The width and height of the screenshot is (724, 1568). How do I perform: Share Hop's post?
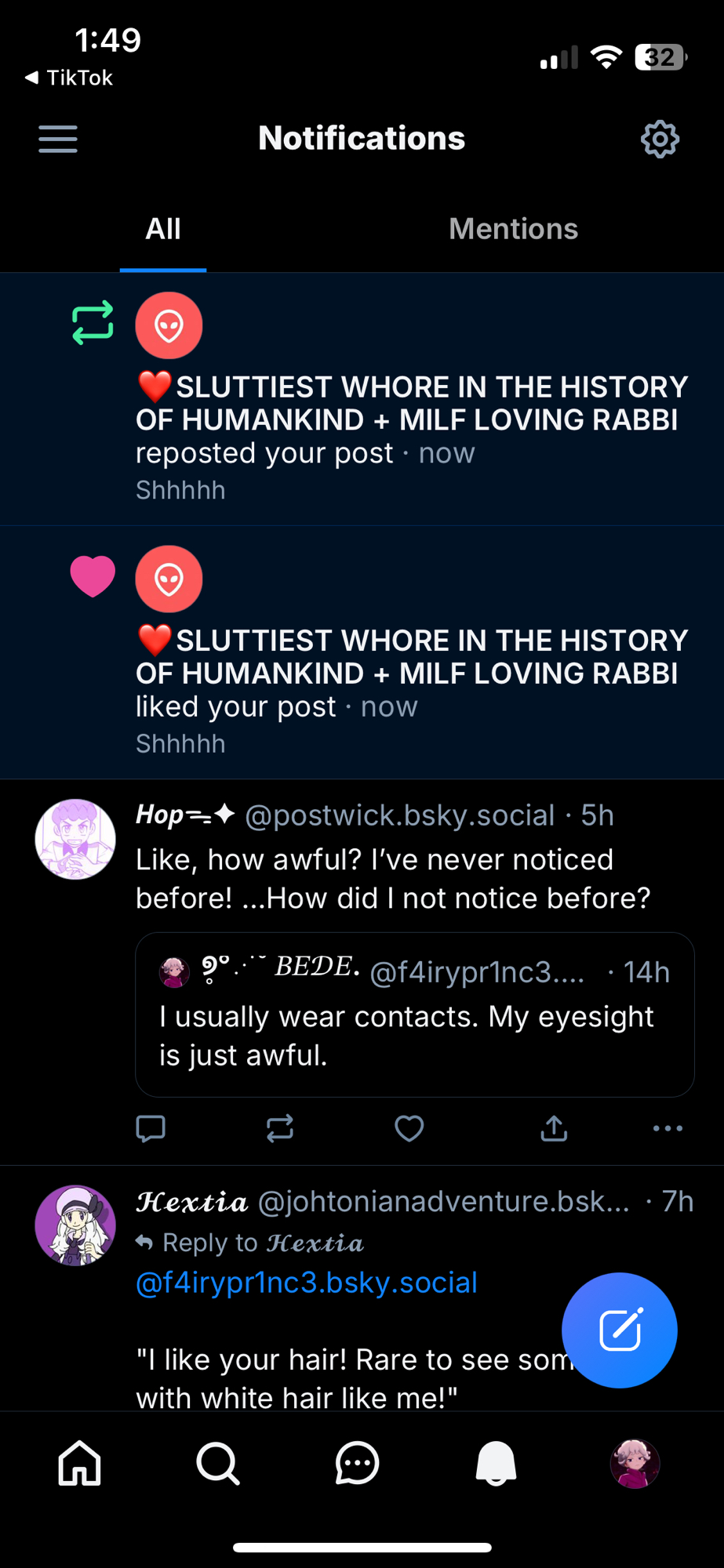point(554,1128)
